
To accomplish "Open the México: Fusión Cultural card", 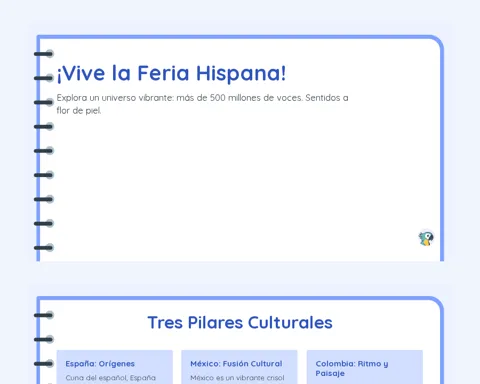I will (239, 367).
